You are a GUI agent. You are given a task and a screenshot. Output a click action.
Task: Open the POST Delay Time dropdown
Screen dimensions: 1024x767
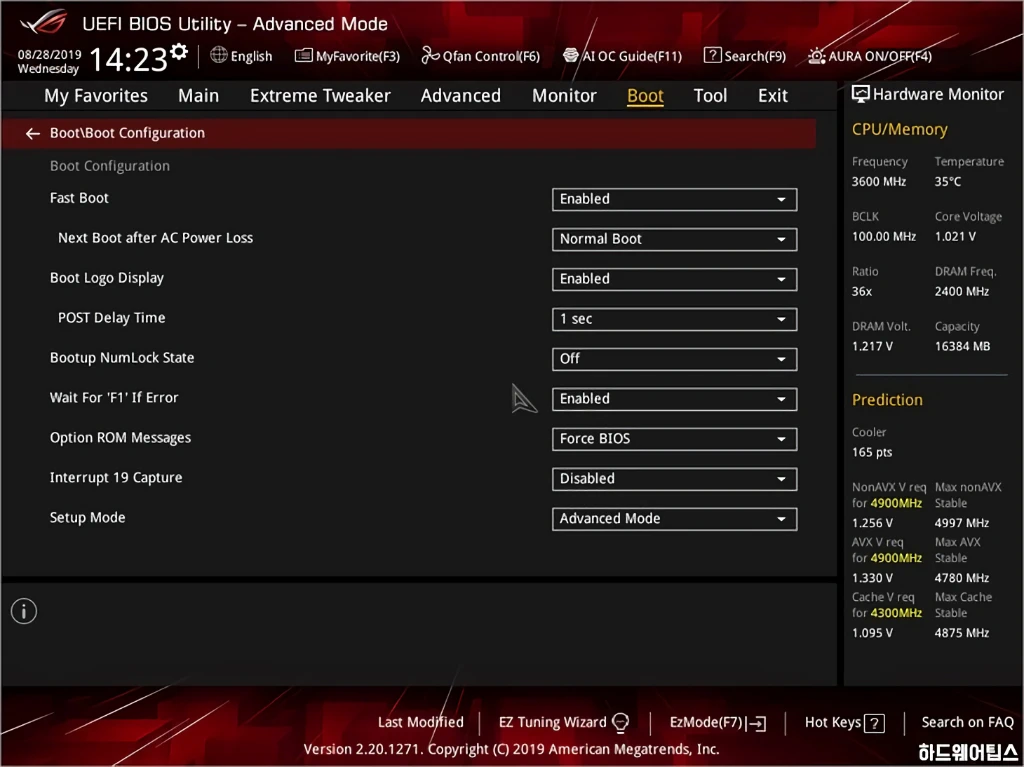[674, 319]
